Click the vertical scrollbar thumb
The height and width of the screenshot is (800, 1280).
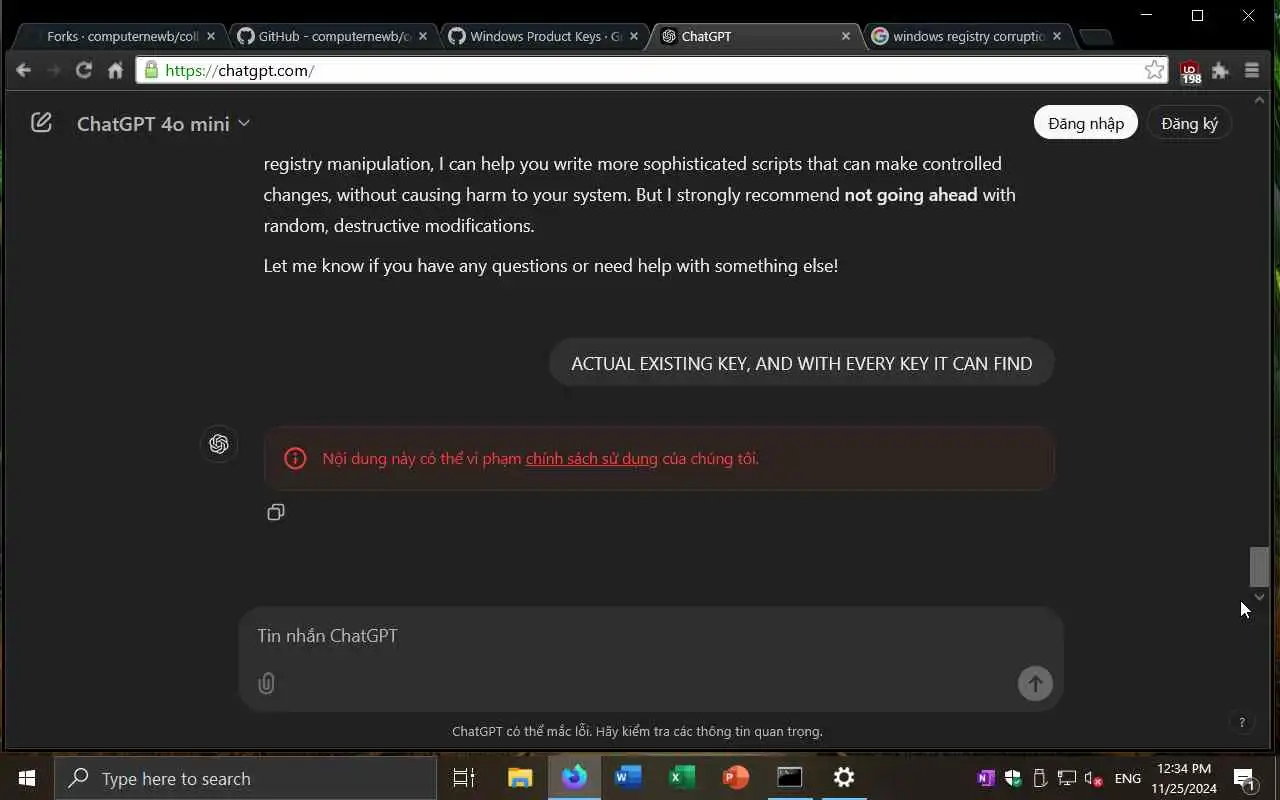1259,567
